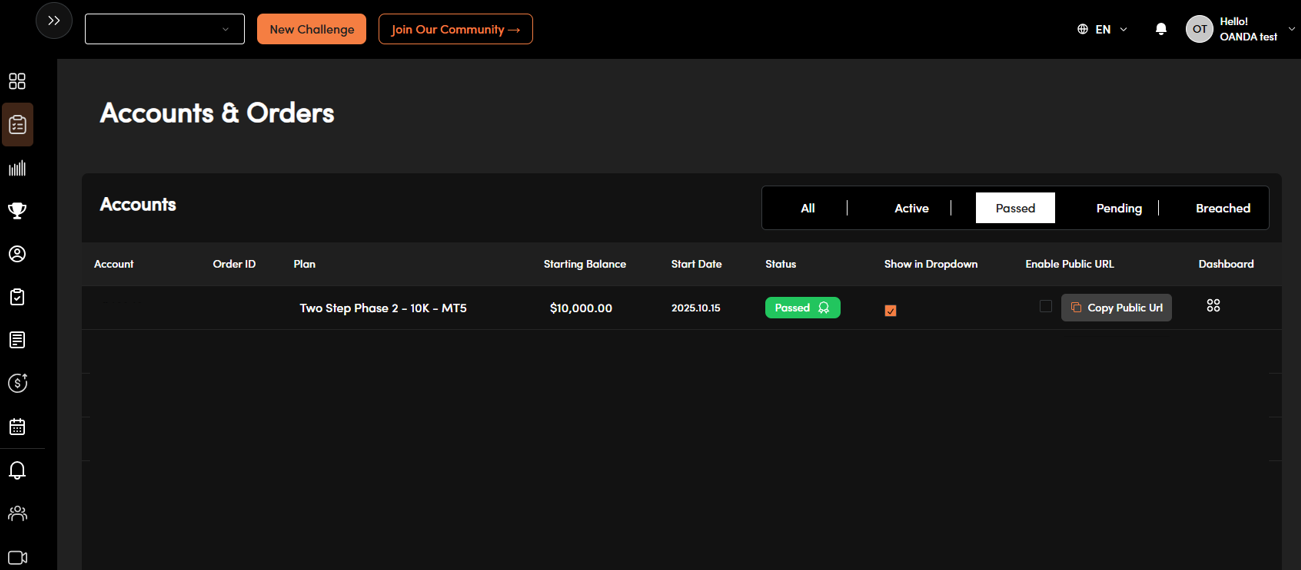Image resolution: width=1301 pixels, height=570 pixels.
Task: Open the EN language dropdown
Action: click(x=1102, y=29)
